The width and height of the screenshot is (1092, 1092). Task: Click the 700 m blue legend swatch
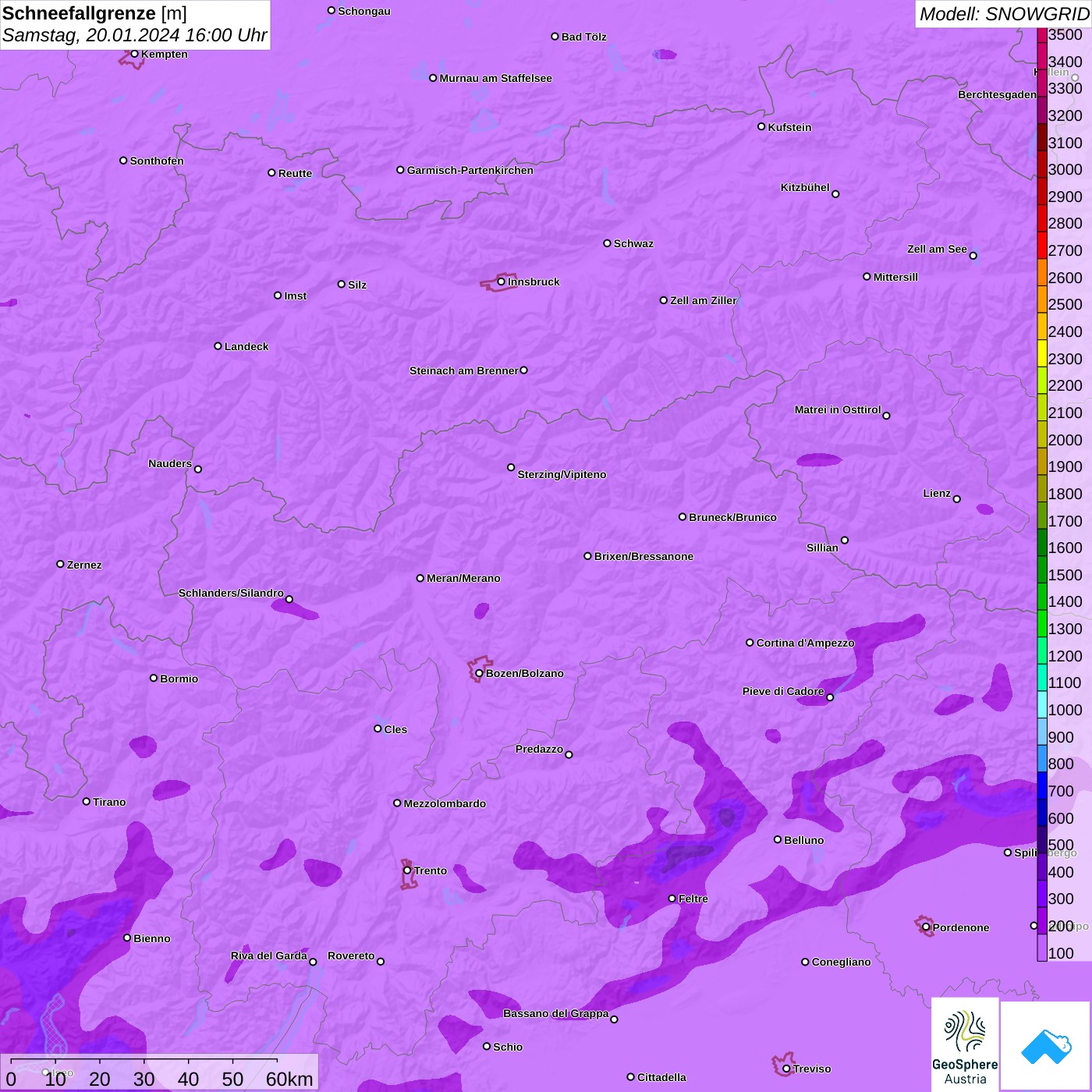(x=1042, y=785)
